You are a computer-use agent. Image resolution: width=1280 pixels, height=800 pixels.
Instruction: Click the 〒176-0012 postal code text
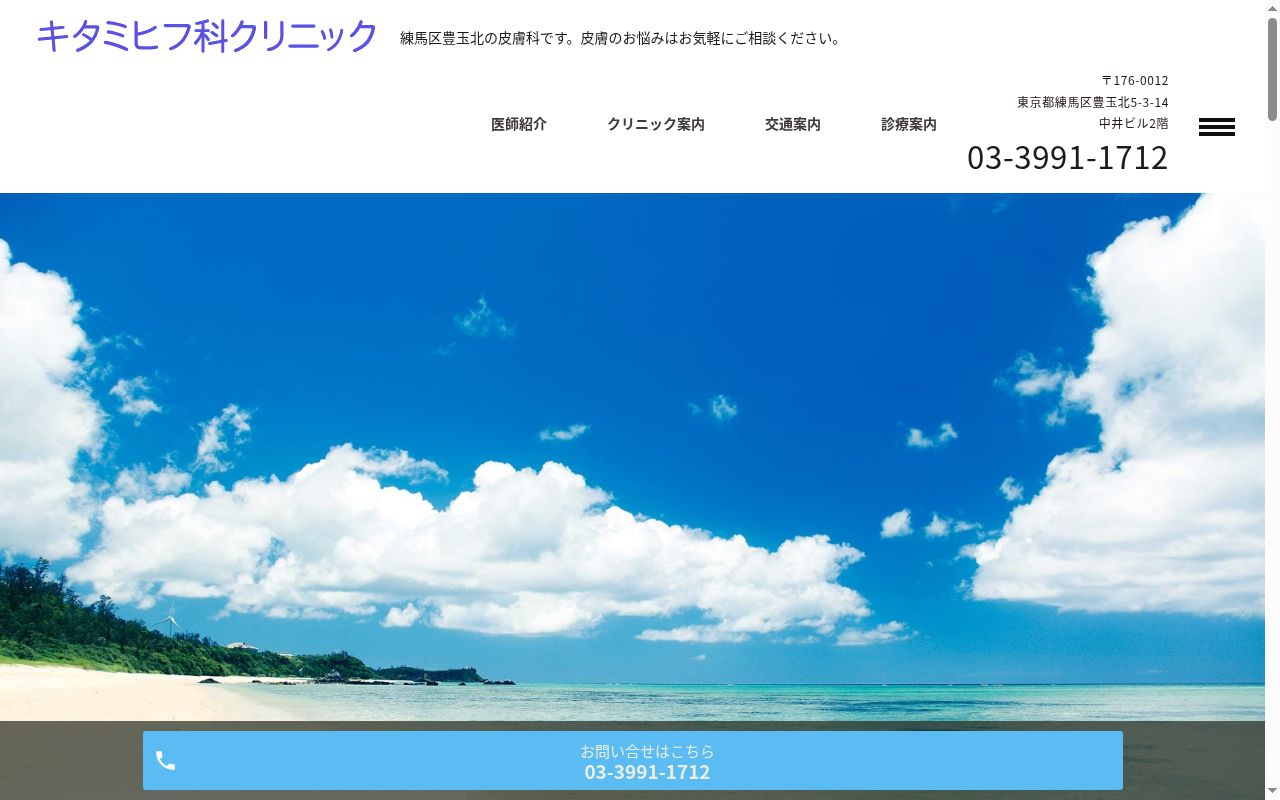(1134, 81)
